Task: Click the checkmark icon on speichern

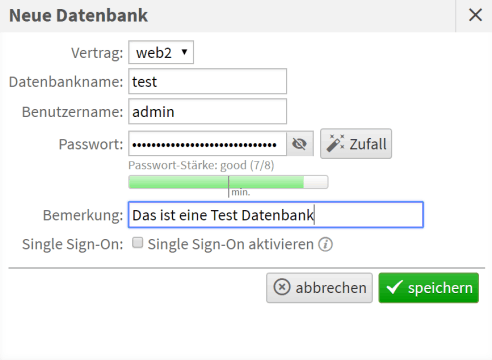Action: (x=394, y=287)
